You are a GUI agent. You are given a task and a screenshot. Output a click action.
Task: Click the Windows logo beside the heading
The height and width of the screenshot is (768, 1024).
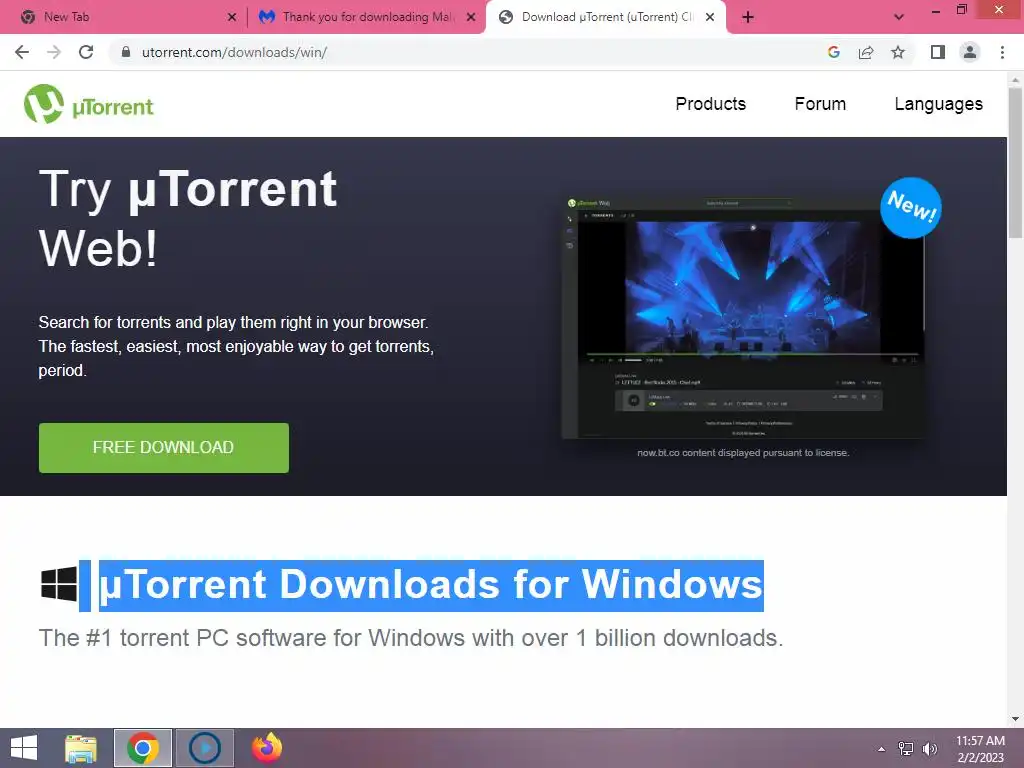(x=59, y=584)
